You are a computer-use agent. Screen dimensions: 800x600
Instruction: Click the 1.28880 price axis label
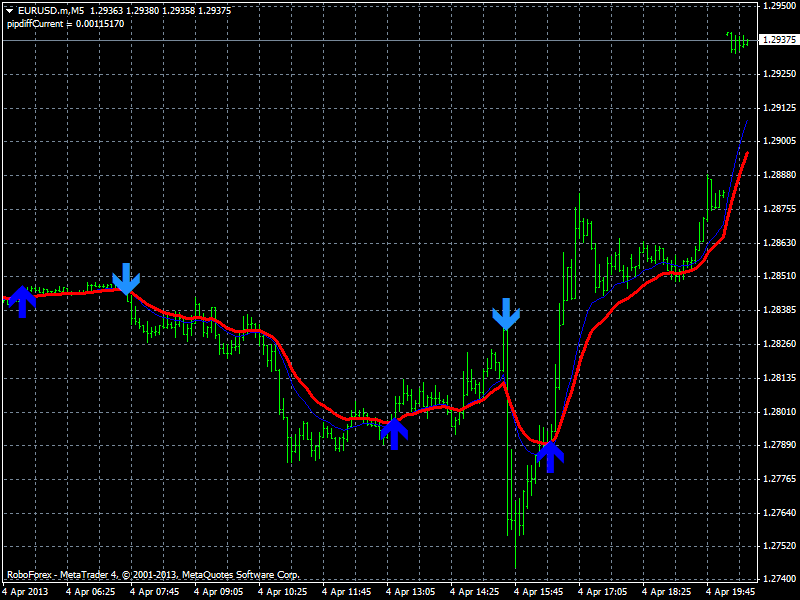pos(780,175)
